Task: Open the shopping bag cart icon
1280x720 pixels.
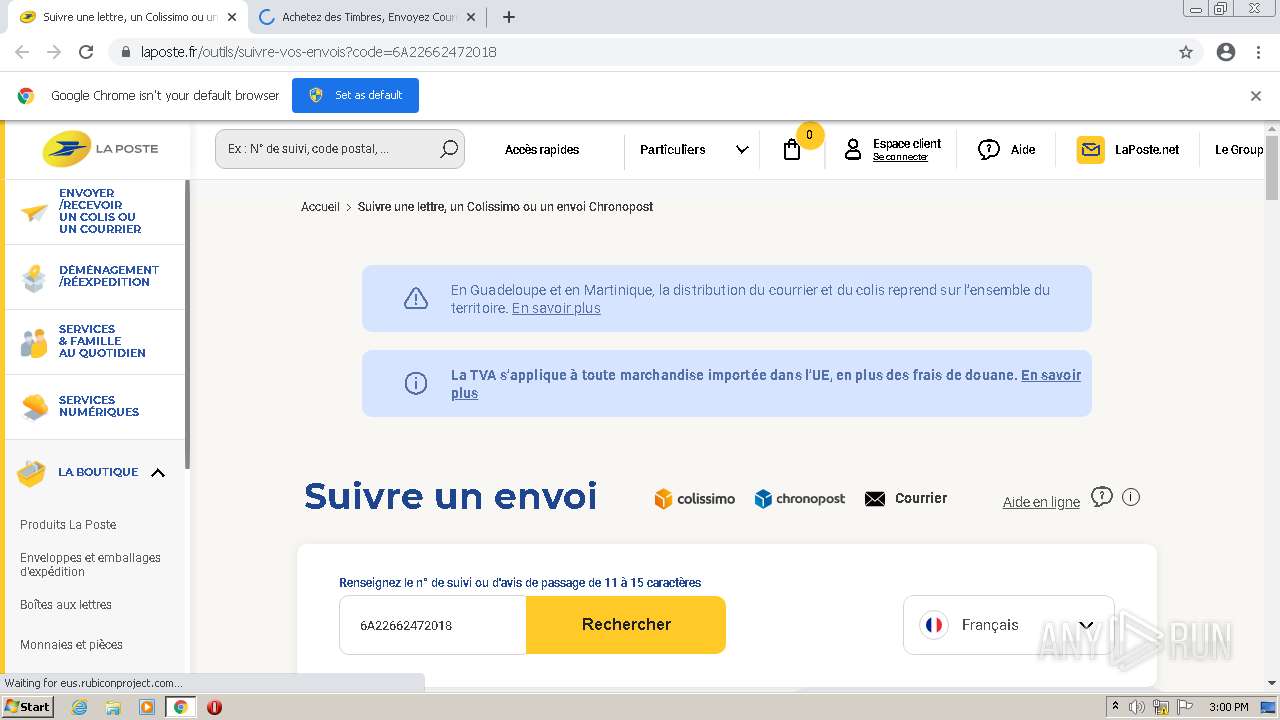Action: tap(792, 150)
